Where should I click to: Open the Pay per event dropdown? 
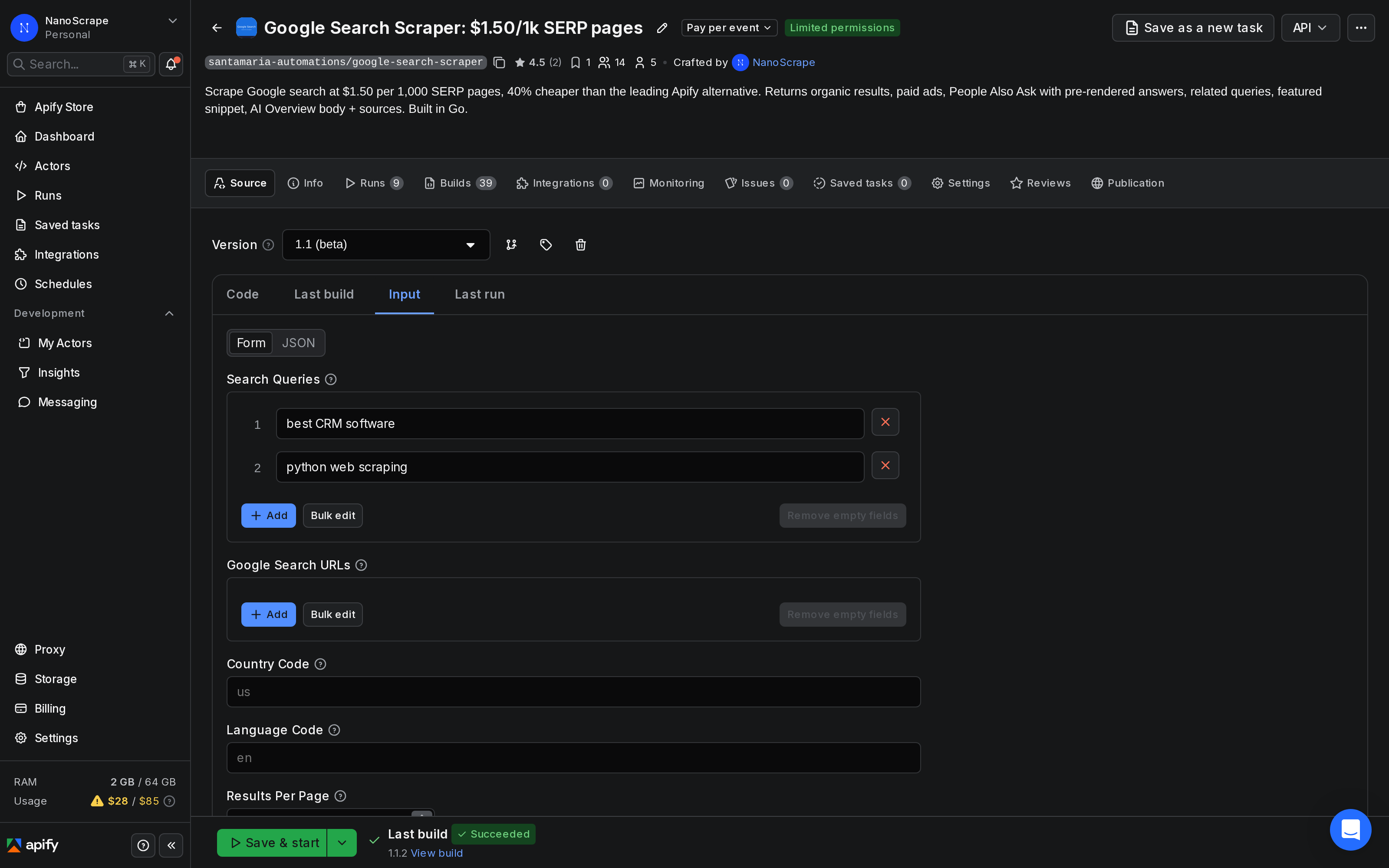729,27
